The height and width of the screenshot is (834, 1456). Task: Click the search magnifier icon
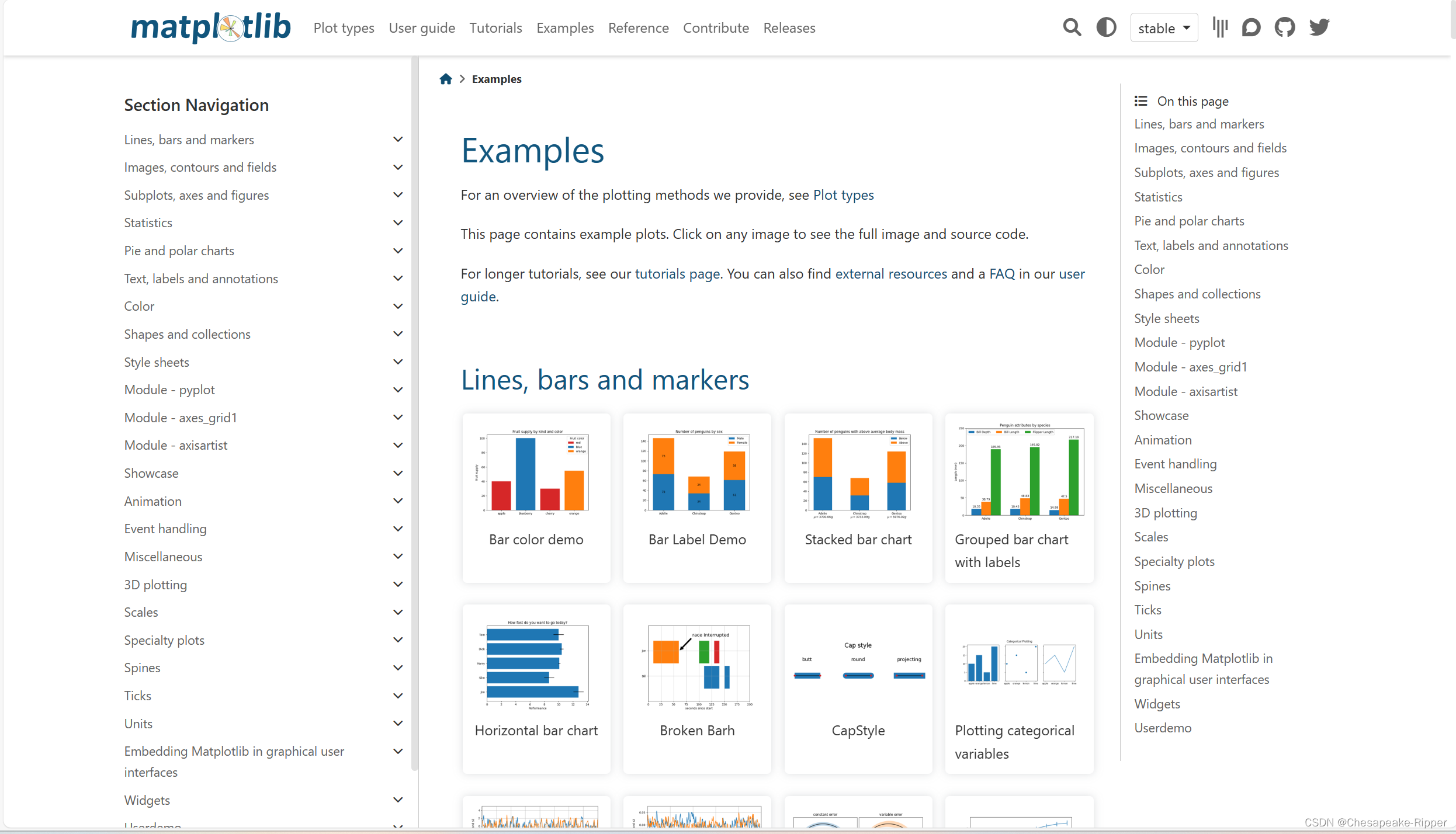click(x=1072, y=27)
